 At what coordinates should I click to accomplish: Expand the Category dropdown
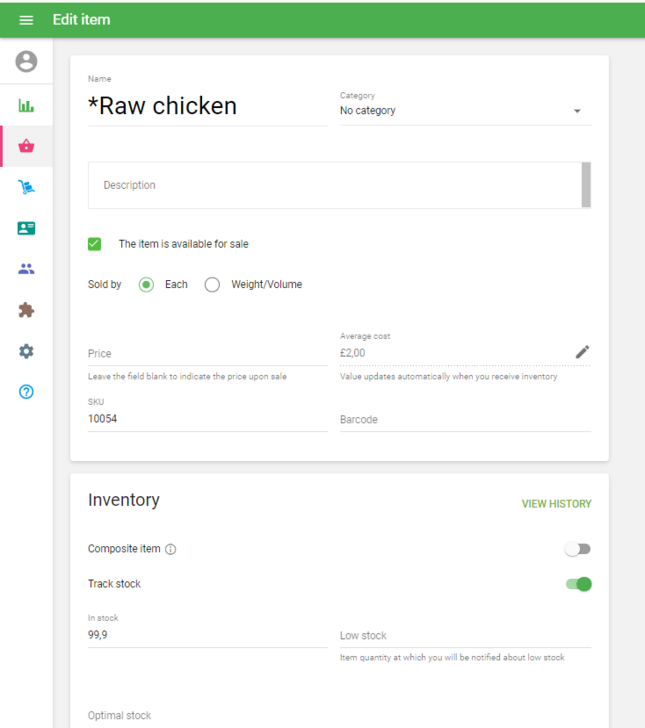(x=465, y=111)
